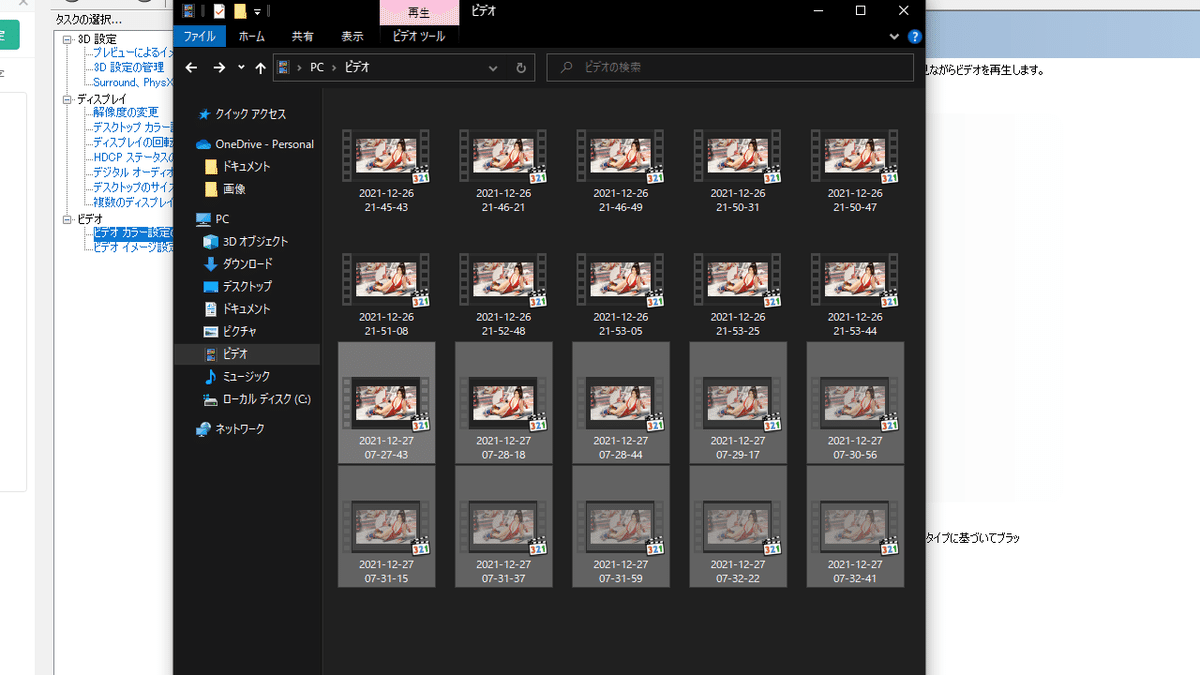
Task: Select video 2021-12-26 21-45-43
Action: (x=386, y=172)
